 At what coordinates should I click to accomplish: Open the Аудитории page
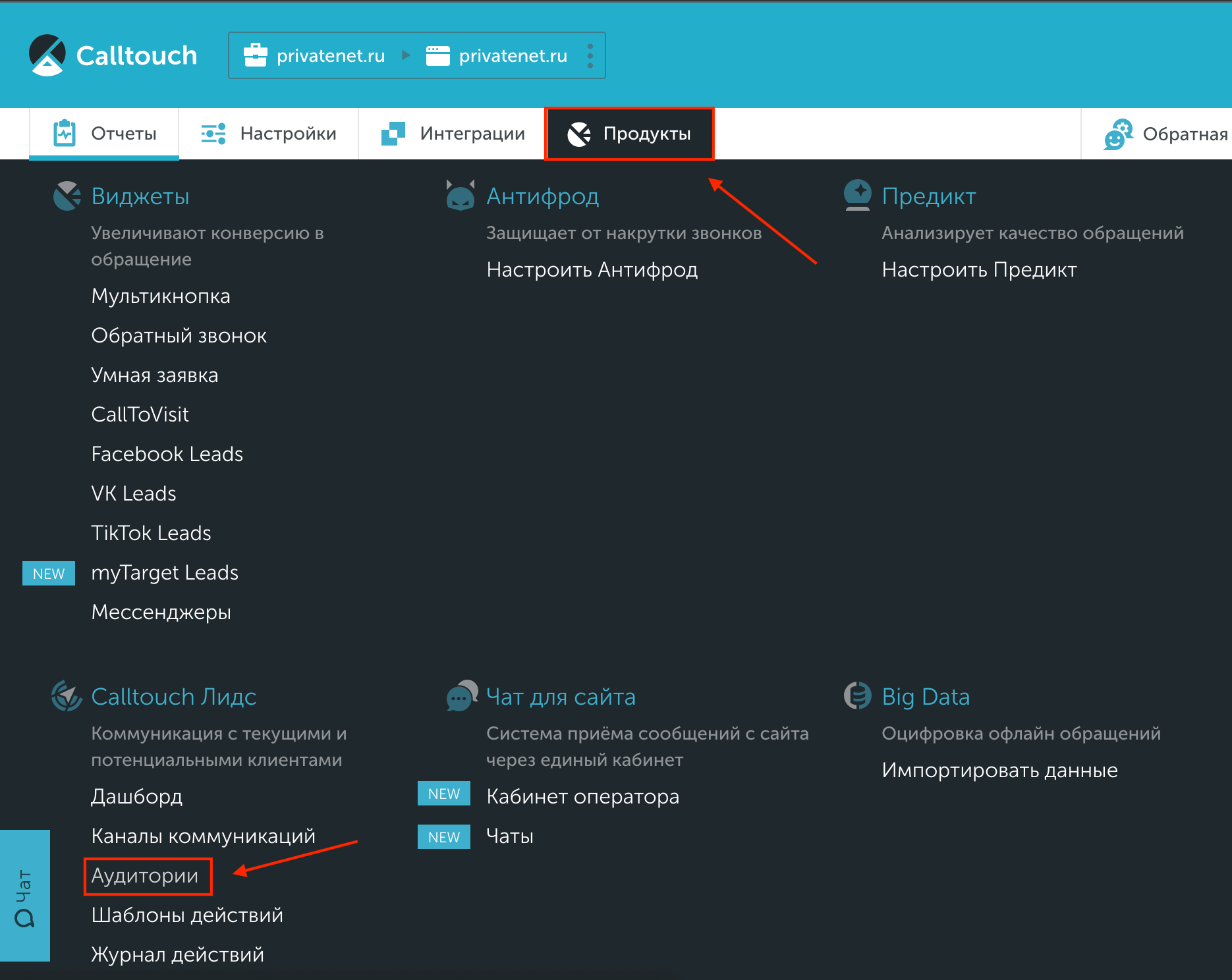145,876
